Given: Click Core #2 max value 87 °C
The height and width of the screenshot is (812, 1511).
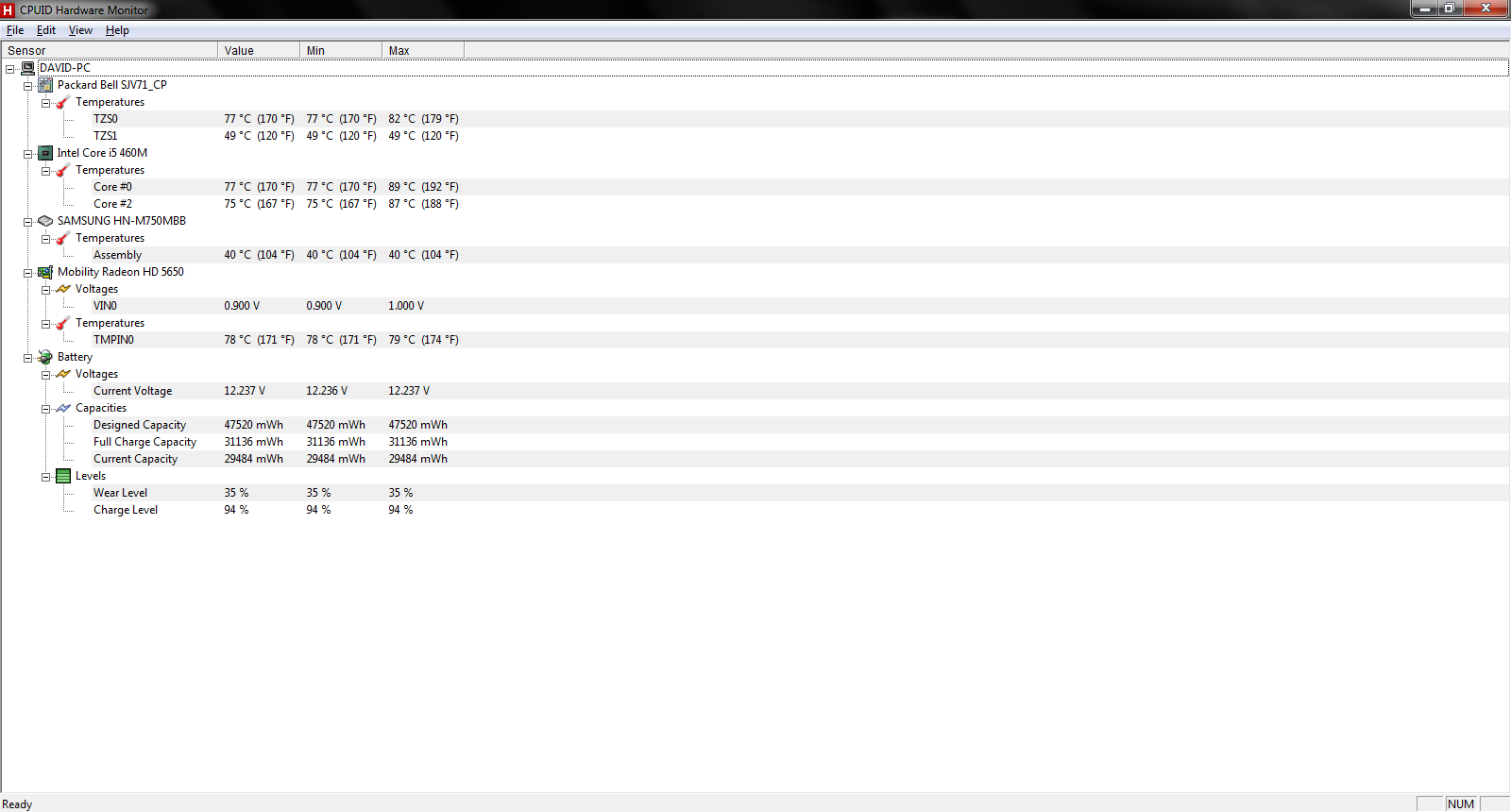Looking at the screenshot, I should click(423, 204).
